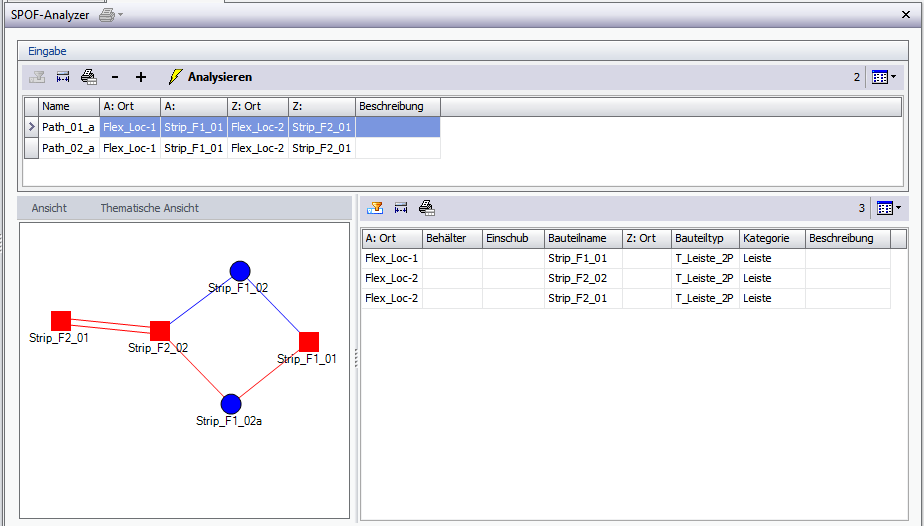Click the Analysieren lightning button
Viewport: 924px width, 526px height.
click(x=210, y=77)
